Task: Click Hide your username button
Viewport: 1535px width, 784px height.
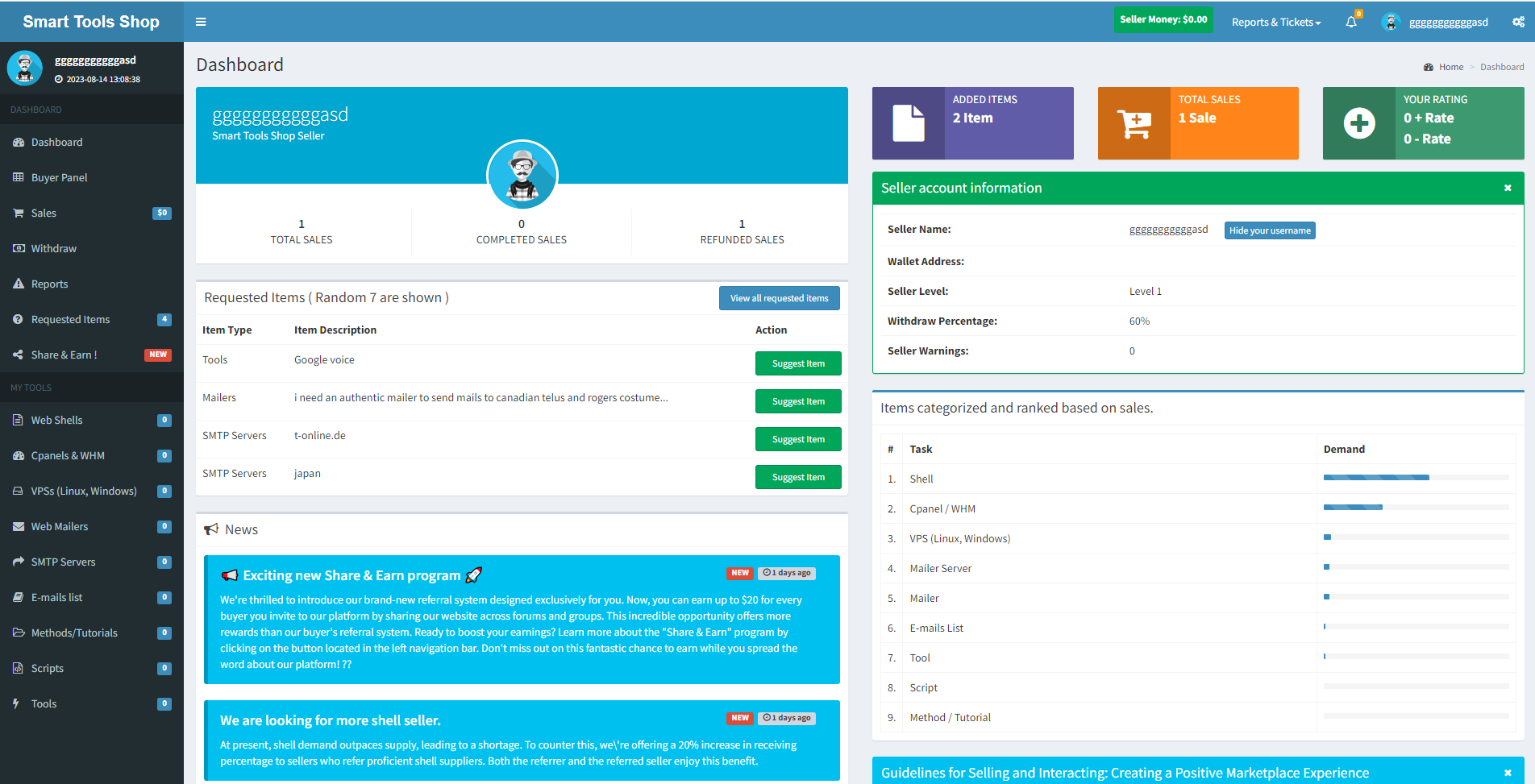Action: pyautogui.click(x=1270, y=230)
